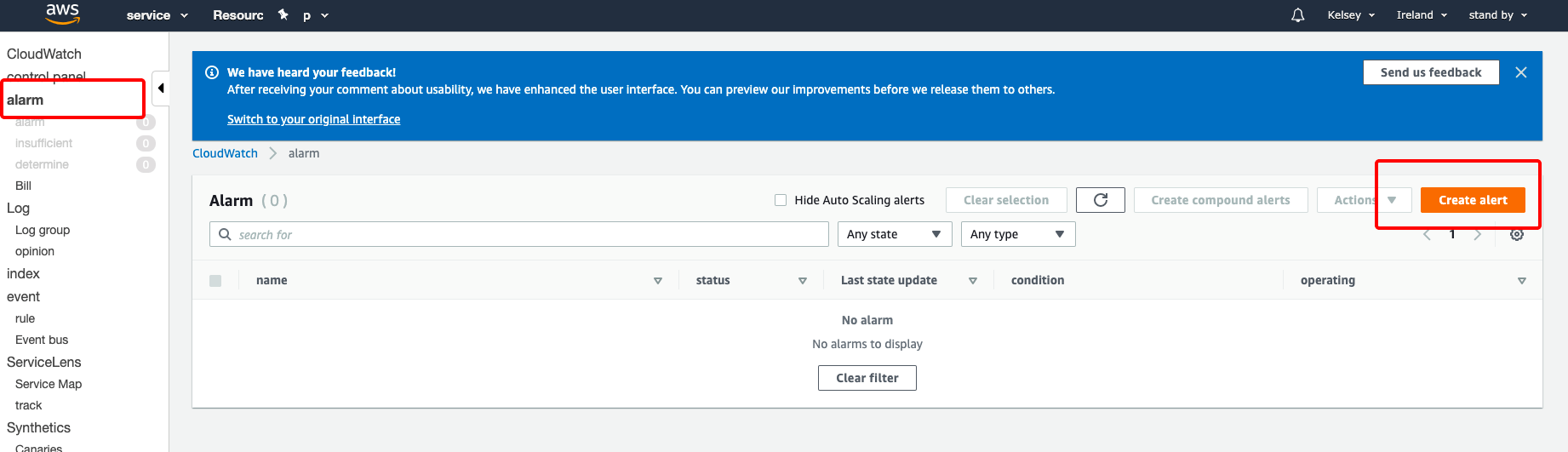The image size is (1568, 452).
Task: Click Clear selection button
Action: [1006, 200]
